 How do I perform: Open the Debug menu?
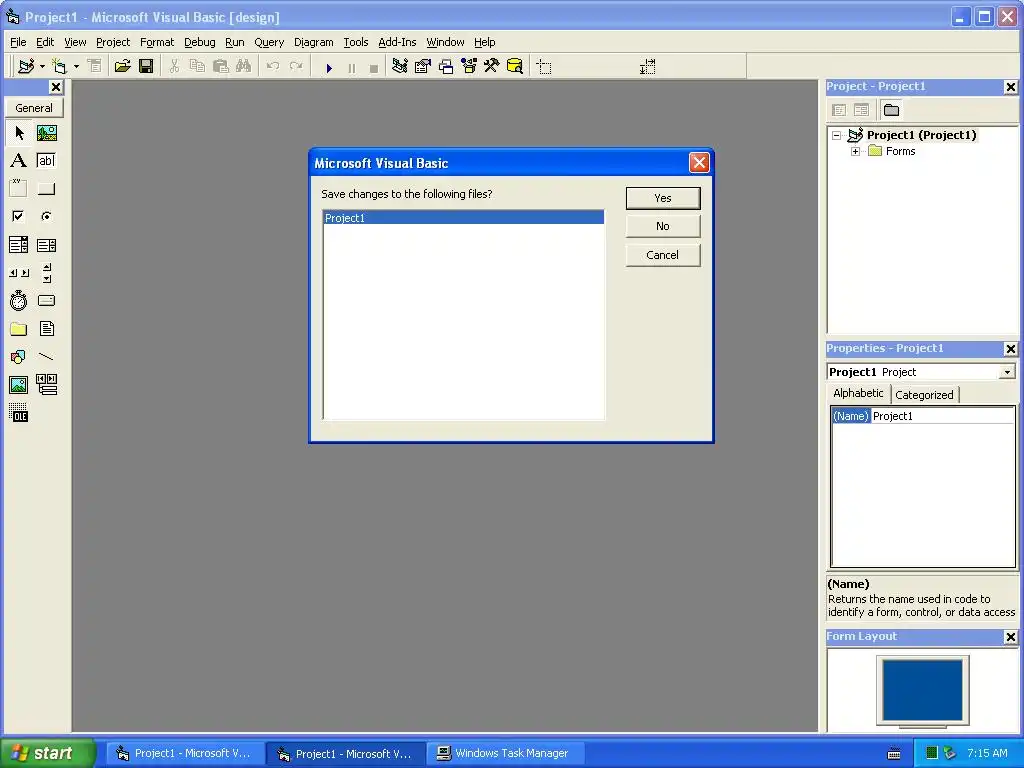point(200,42)
